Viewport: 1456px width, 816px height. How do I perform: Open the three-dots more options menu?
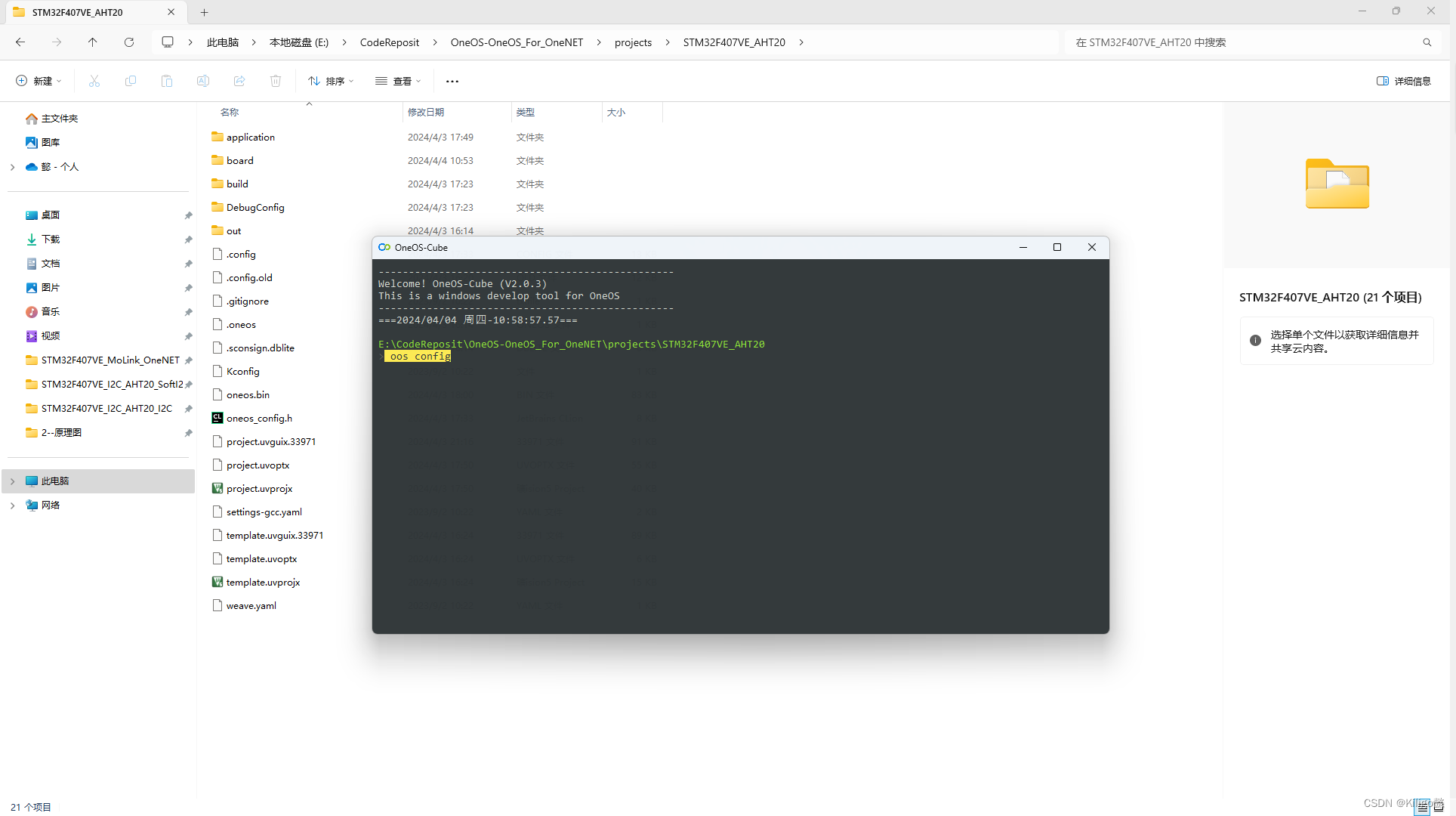(x=452, y=81)
